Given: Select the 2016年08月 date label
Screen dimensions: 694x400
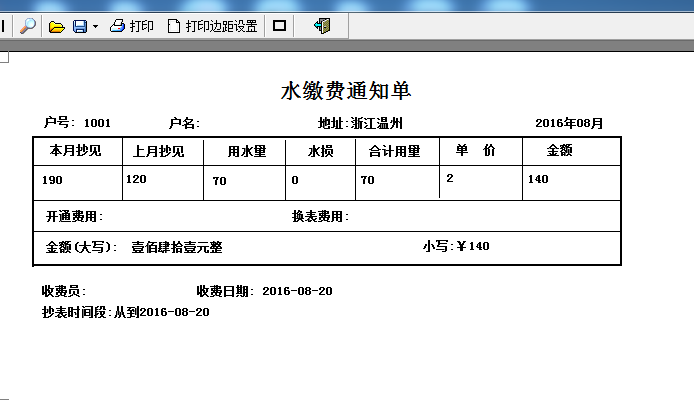Looking at the screenshot, I should [569, 123].
